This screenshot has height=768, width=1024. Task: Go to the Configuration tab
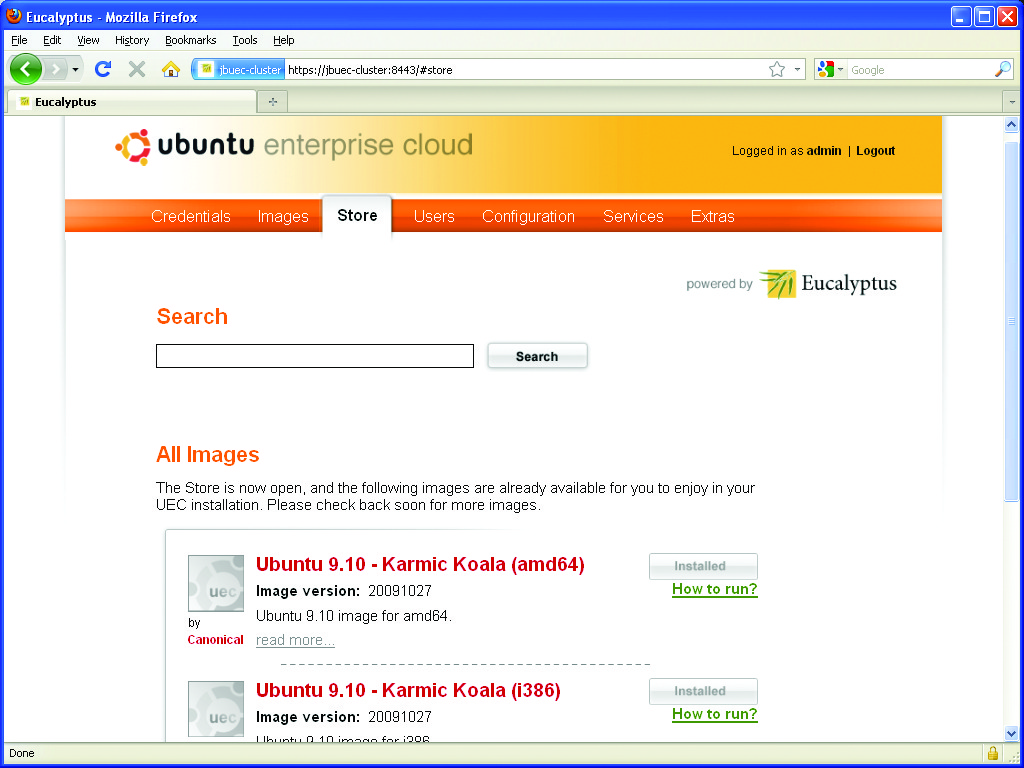528,216
